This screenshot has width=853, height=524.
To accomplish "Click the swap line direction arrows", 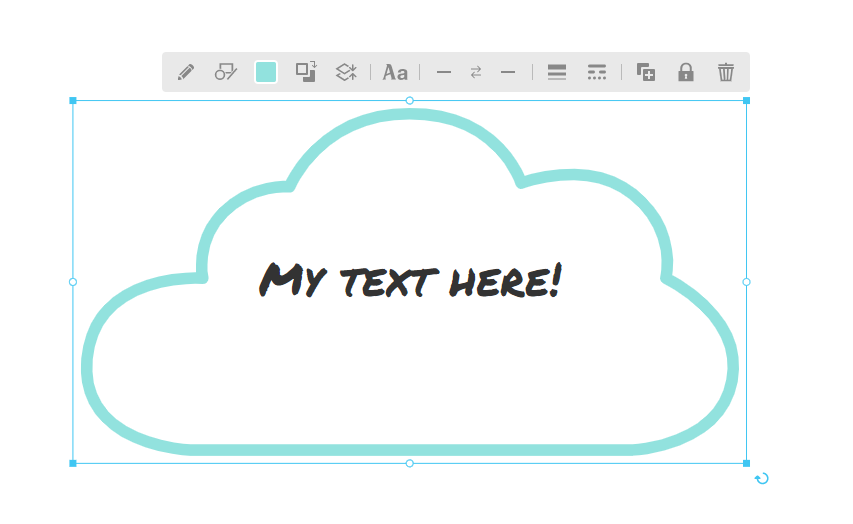I will click(x=476, y=72).
